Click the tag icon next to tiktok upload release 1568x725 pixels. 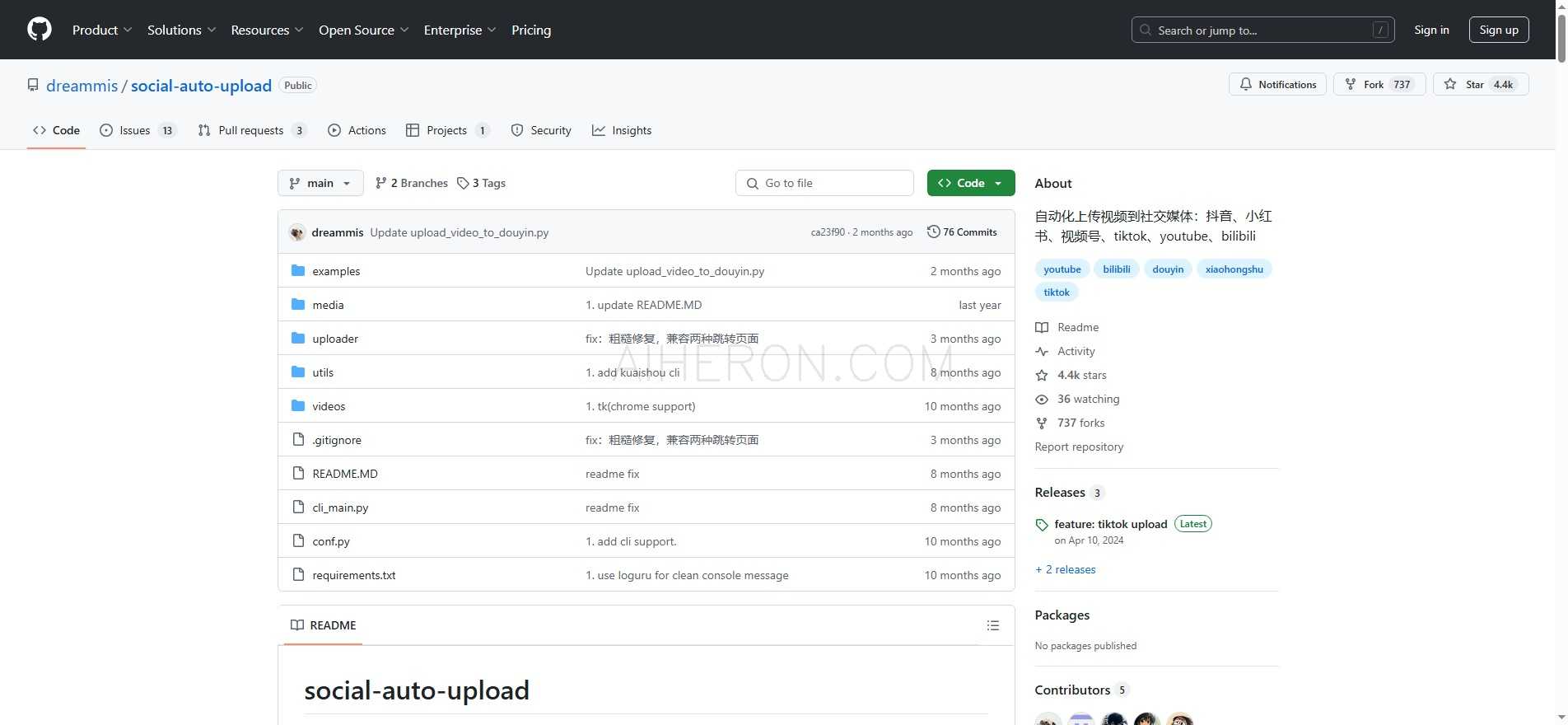tap(1042, 525)
